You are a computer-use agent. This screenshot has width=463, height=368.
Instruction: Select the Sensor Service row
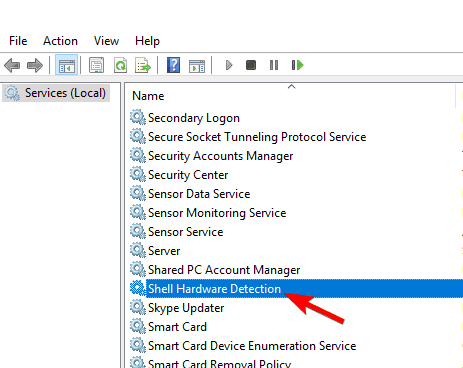186,232
